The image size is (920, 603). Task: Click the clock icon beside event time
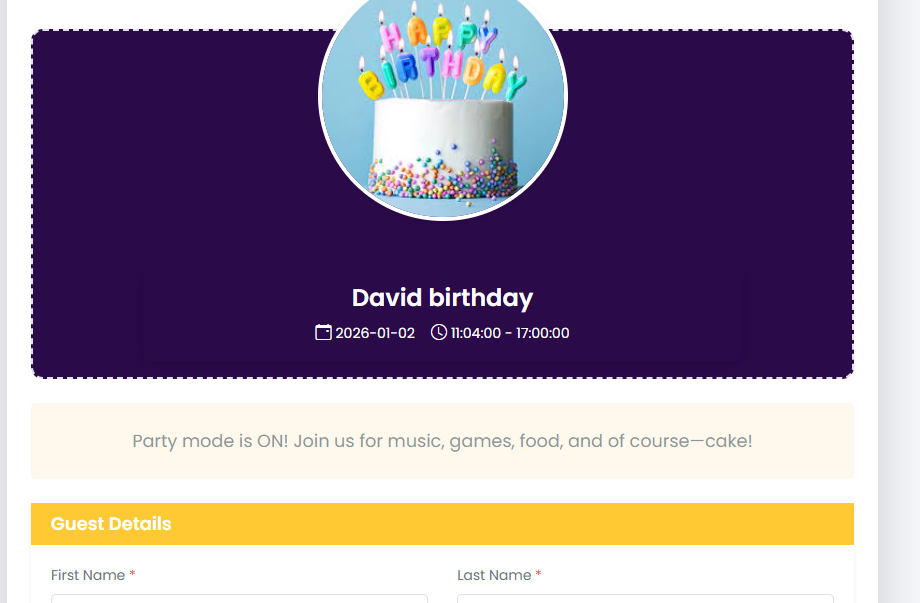tap(438, 332)
